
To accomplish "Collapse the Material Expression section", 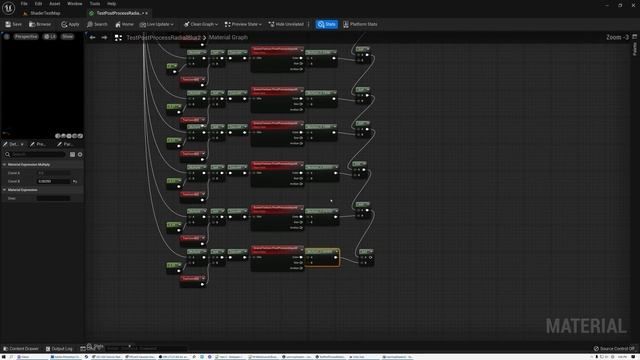I will (4, 190).
